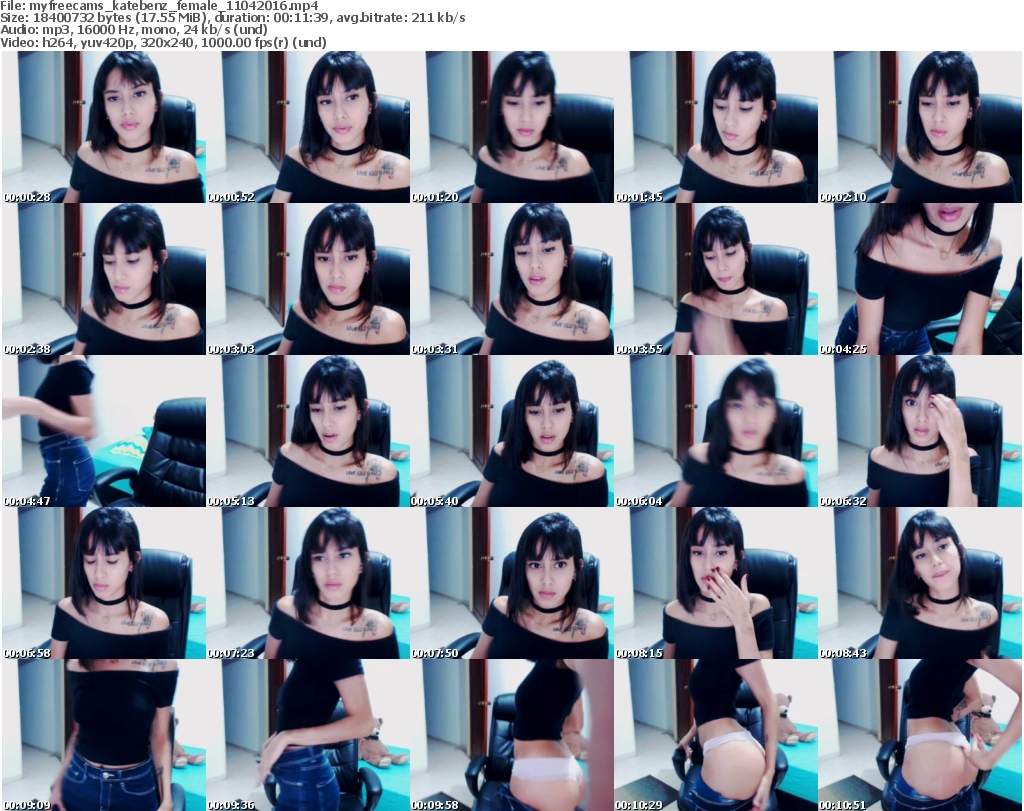This screenshot has width=1024, height=811.
Task: Pick the frame stamped 00:04:47
Action: tap(104, 431)
